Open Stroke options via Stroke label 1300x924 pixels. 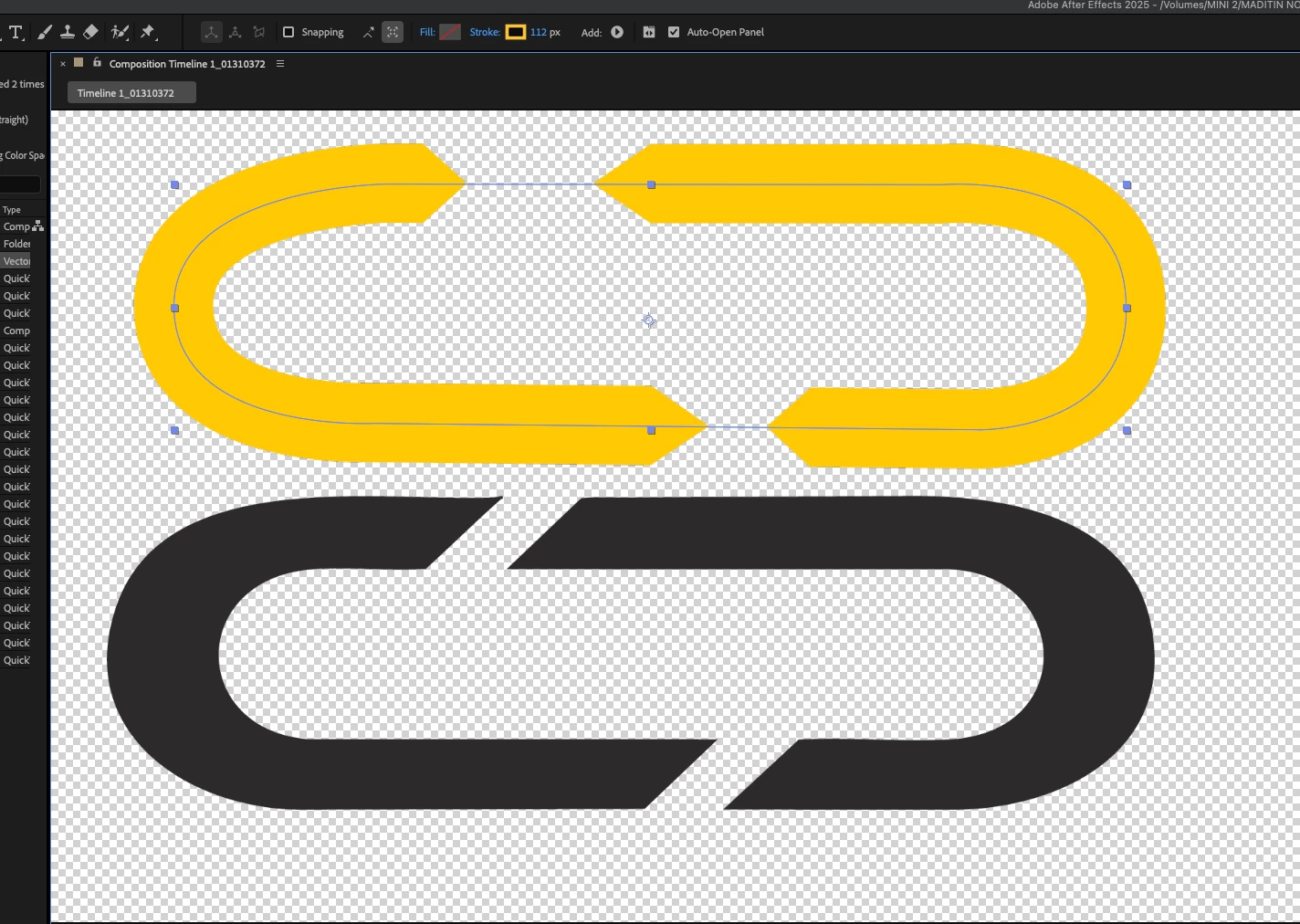coord(485,32)
